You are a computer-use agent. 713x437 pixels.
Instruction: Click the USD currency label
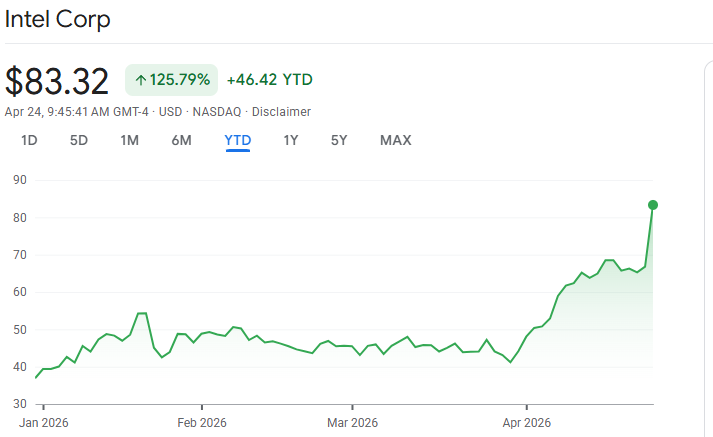pos(171,112)
